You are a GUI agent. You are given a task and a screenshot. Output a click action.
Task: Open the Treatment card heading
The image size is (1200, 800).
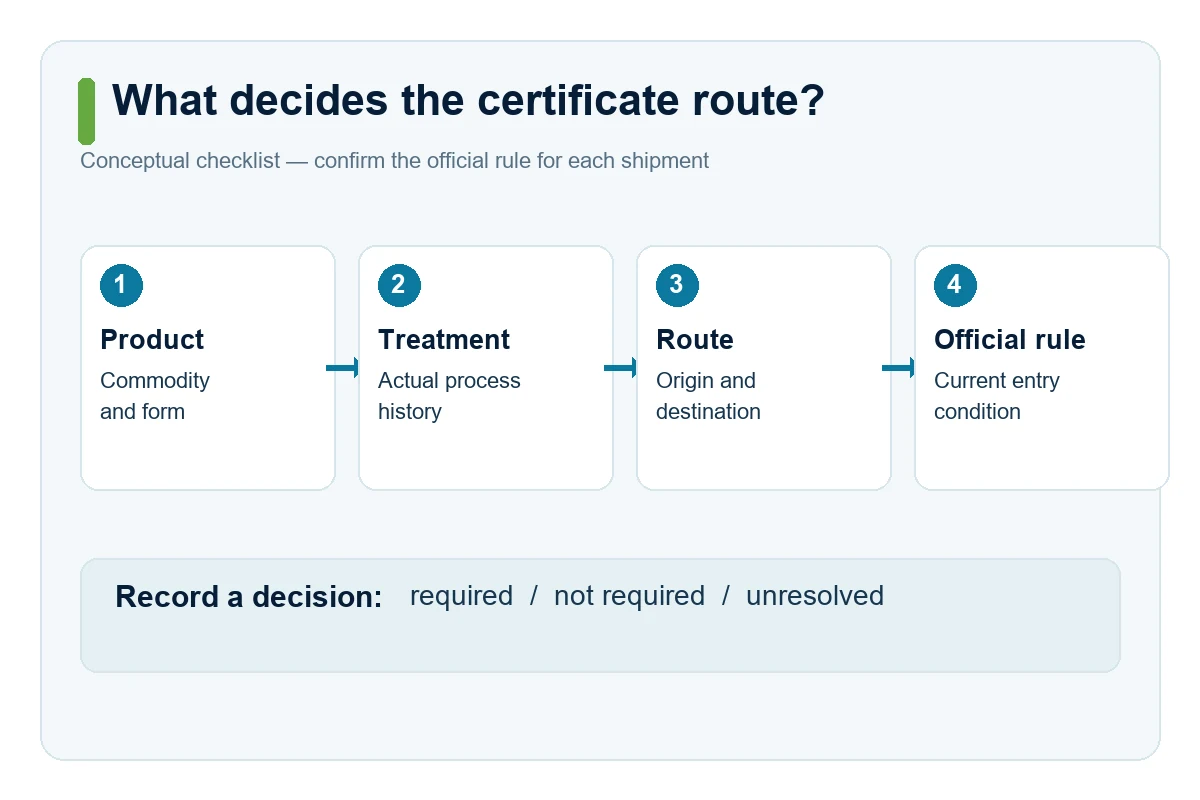tap(444, 340)
